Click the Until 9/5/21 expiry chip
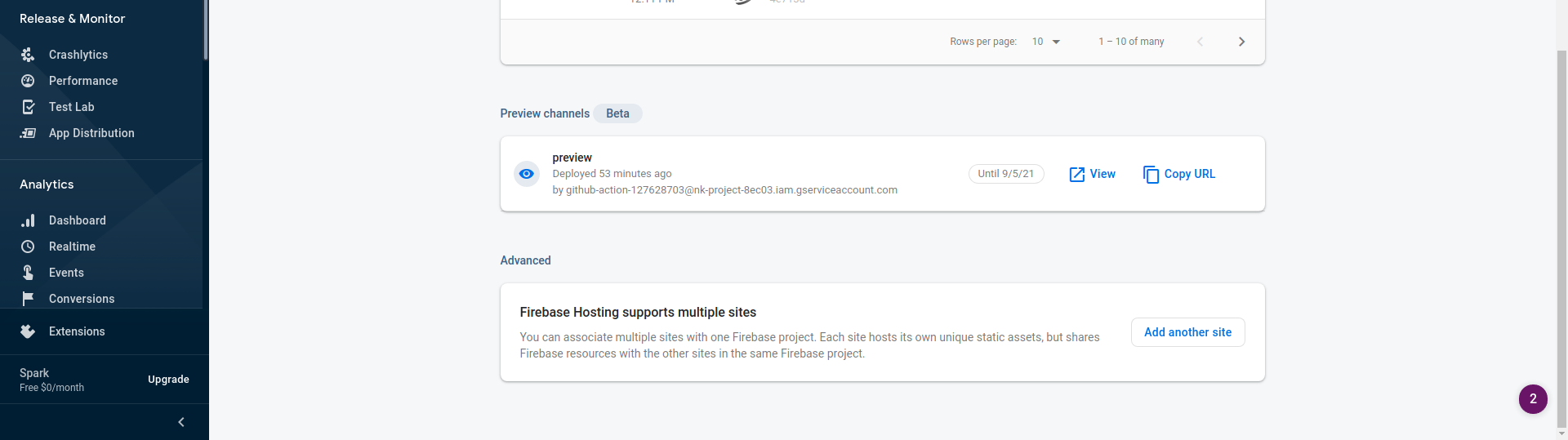Image resolution: width=1568 pixels, height=440 pixels. 1006,174
